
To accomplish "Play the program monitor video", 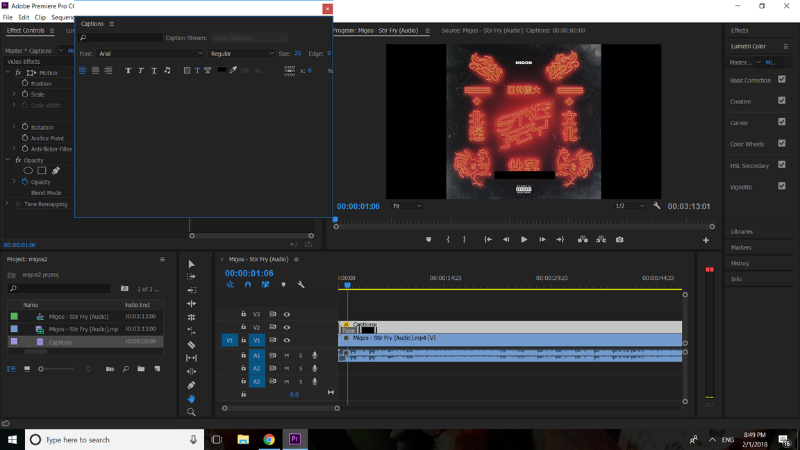I will point(524,239).
